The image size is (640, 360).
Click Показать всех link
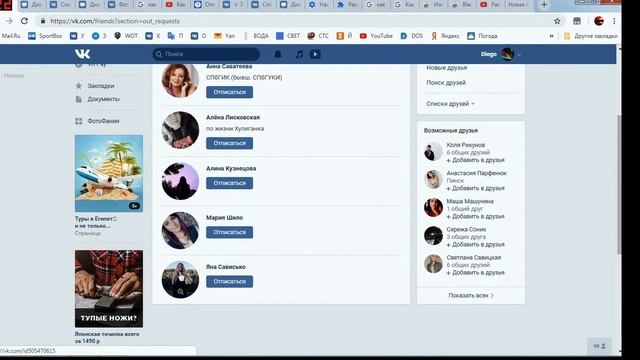tap(471, 296)
